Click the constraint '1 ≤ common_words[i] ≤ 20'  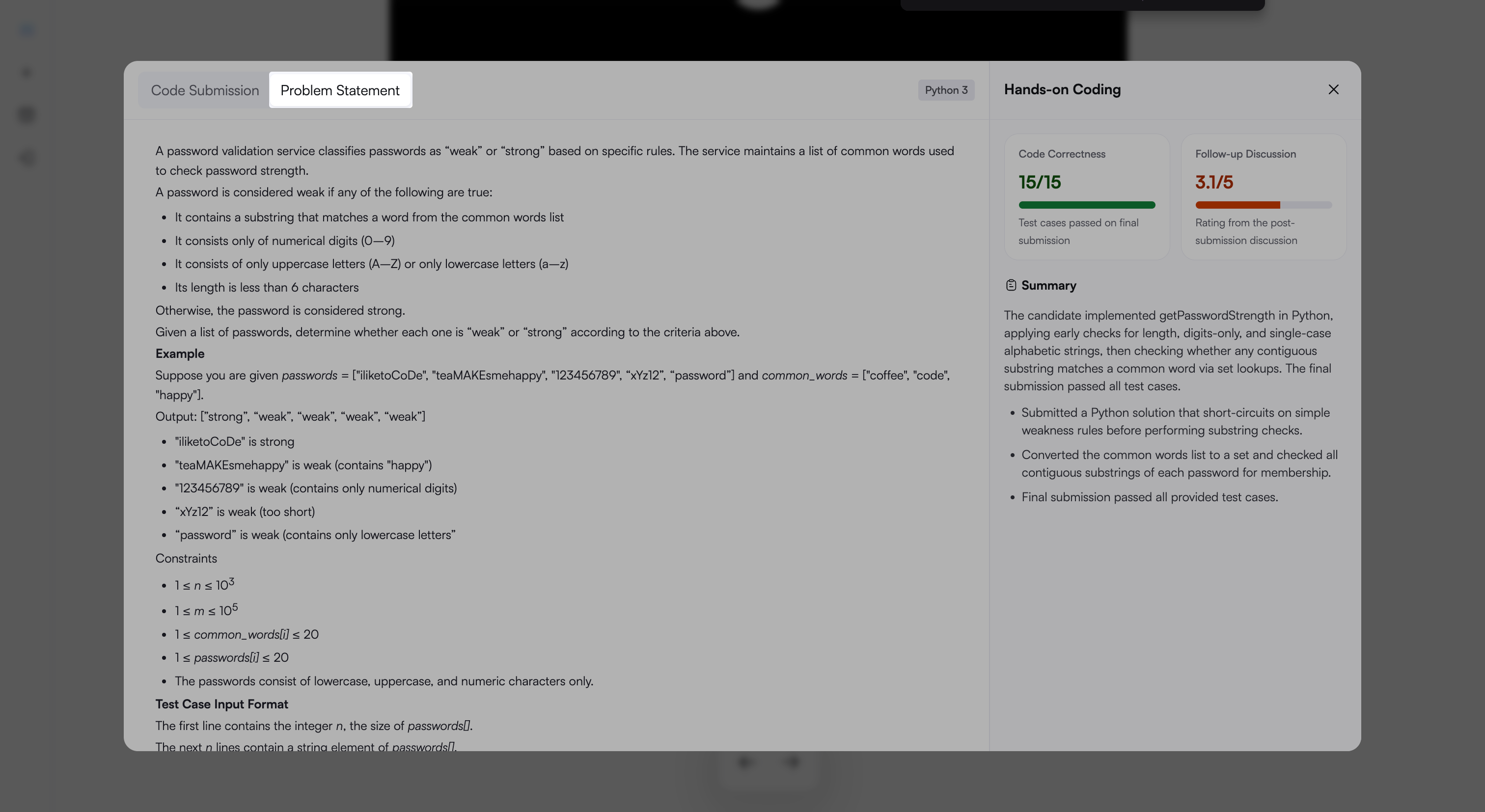(x=246, y=634)
